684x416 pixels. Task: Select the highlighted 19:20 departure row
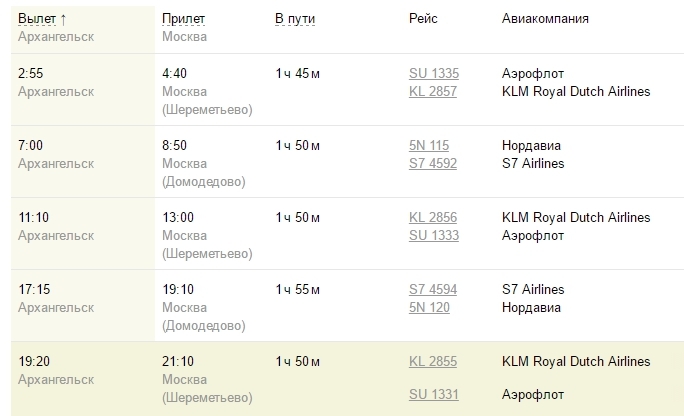pyautogui.click(x=347, y=378)
